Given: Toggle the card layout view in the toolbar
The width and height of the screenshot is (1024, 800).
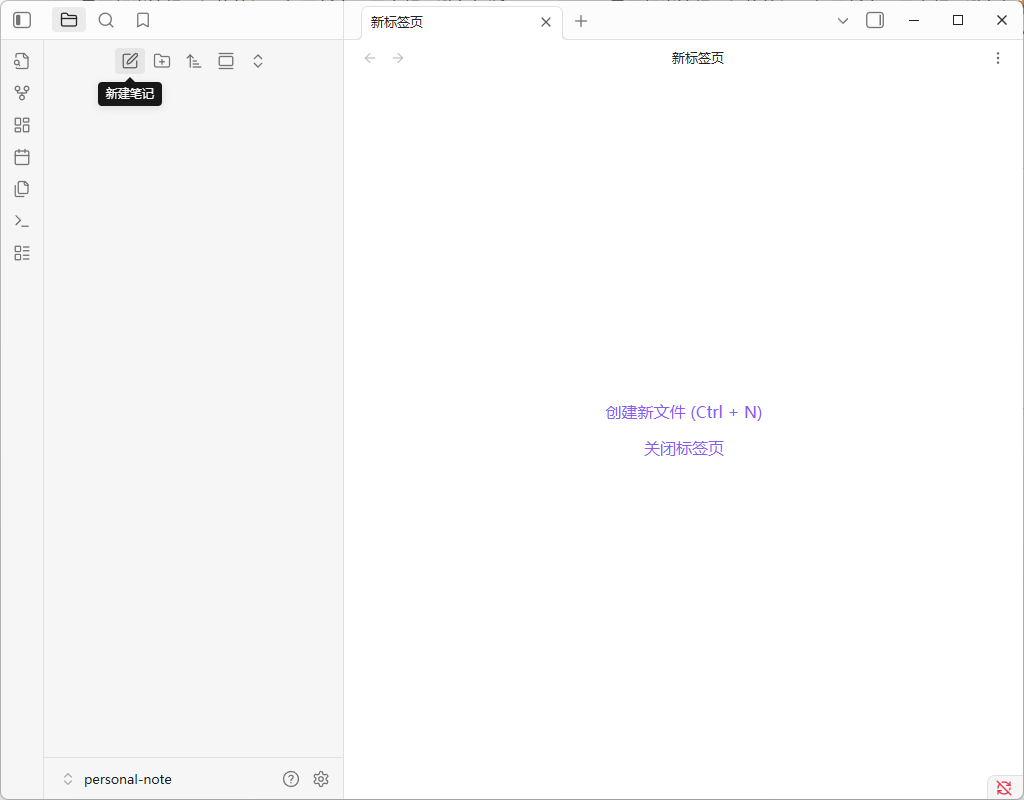Looking at the screenshot, I should point(226,61).
